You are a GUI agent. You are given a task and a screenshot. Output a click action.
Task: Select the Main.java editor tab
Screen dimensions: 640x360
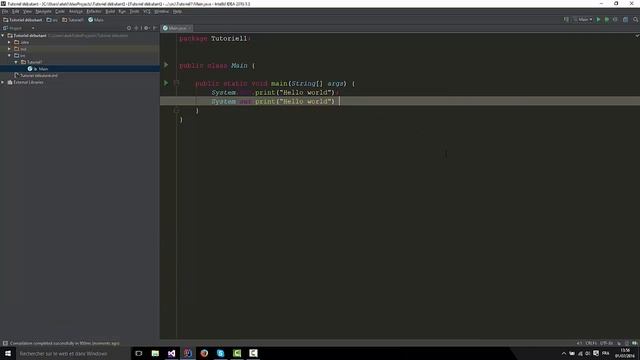click(x=177, y=28)
